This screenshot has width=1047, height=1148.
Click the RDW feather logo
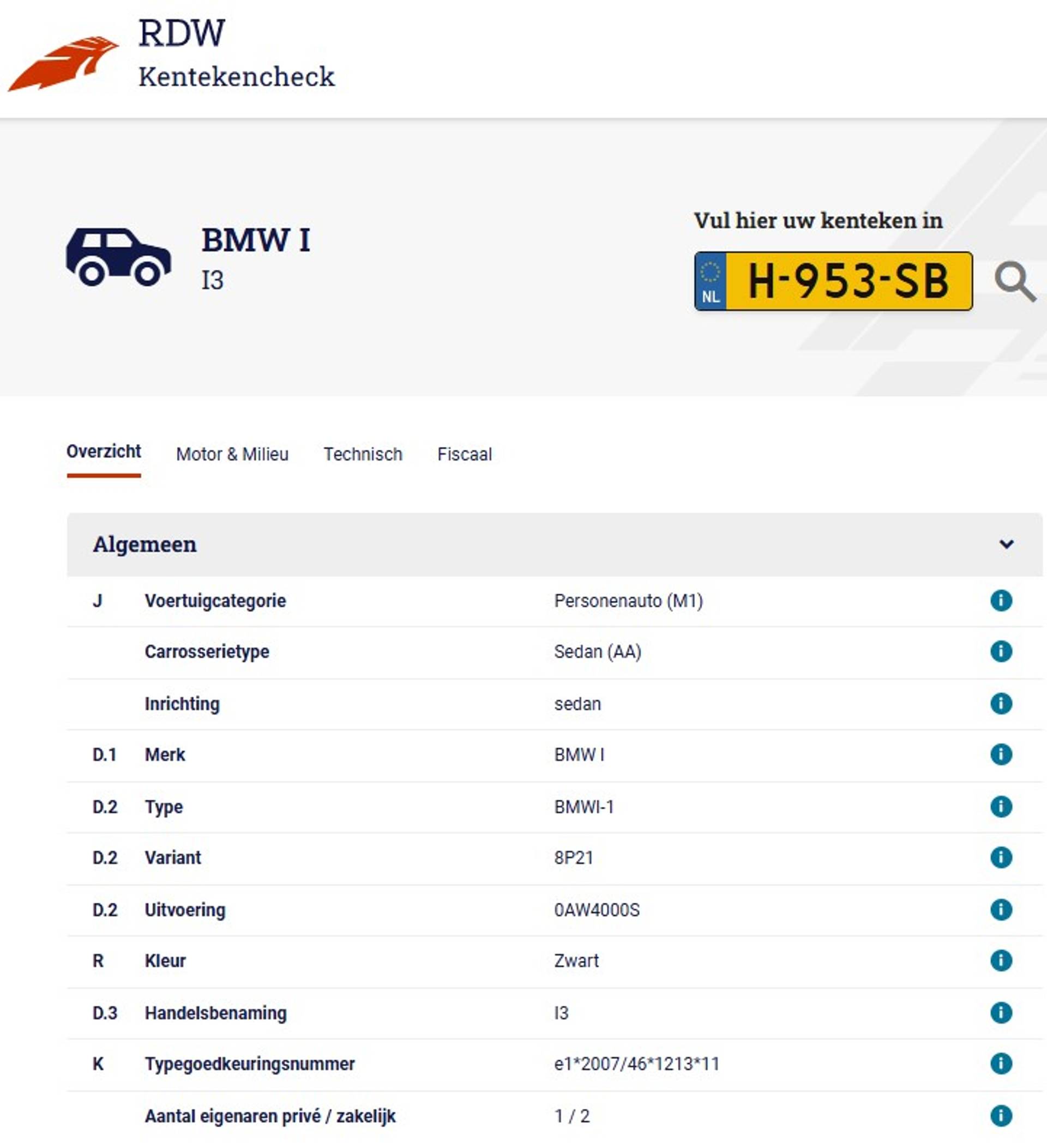point(63,63)
